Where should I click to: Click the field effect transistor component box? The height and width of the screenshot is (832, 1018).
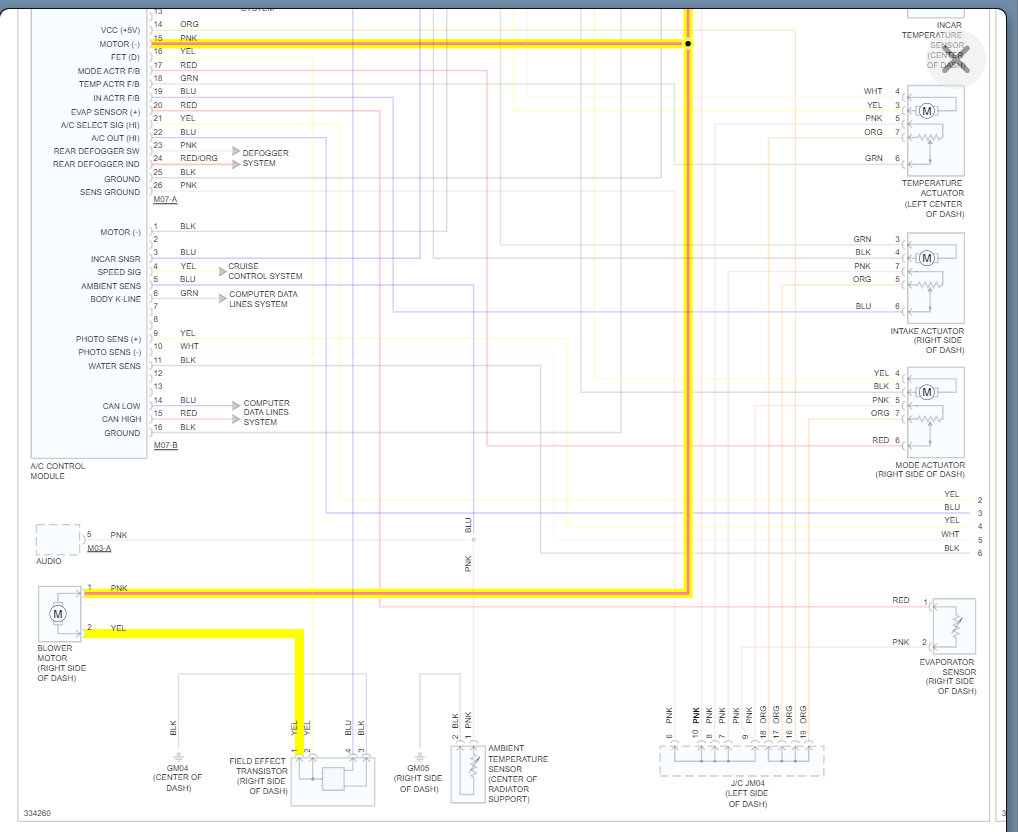[333, 781]
